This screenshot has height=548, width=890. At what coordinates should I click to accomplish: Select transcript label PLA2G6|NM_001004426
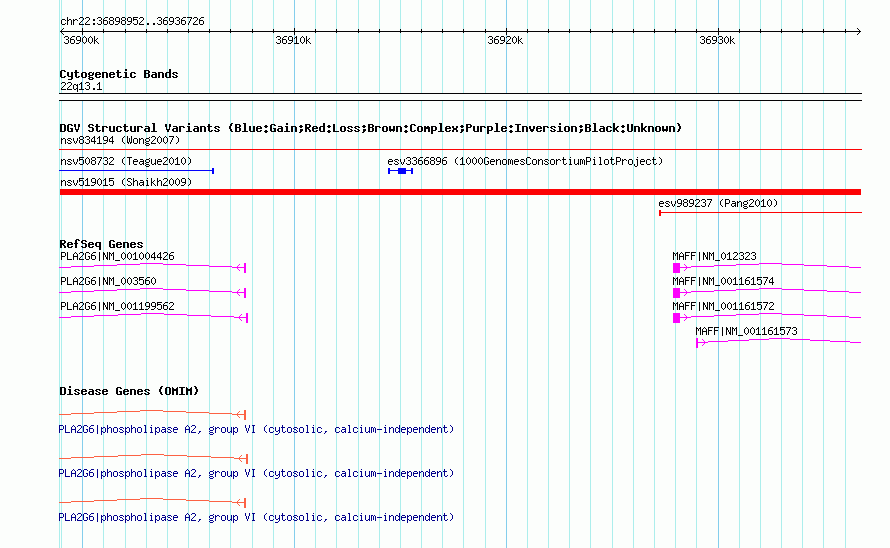click(x=117, y=256)
